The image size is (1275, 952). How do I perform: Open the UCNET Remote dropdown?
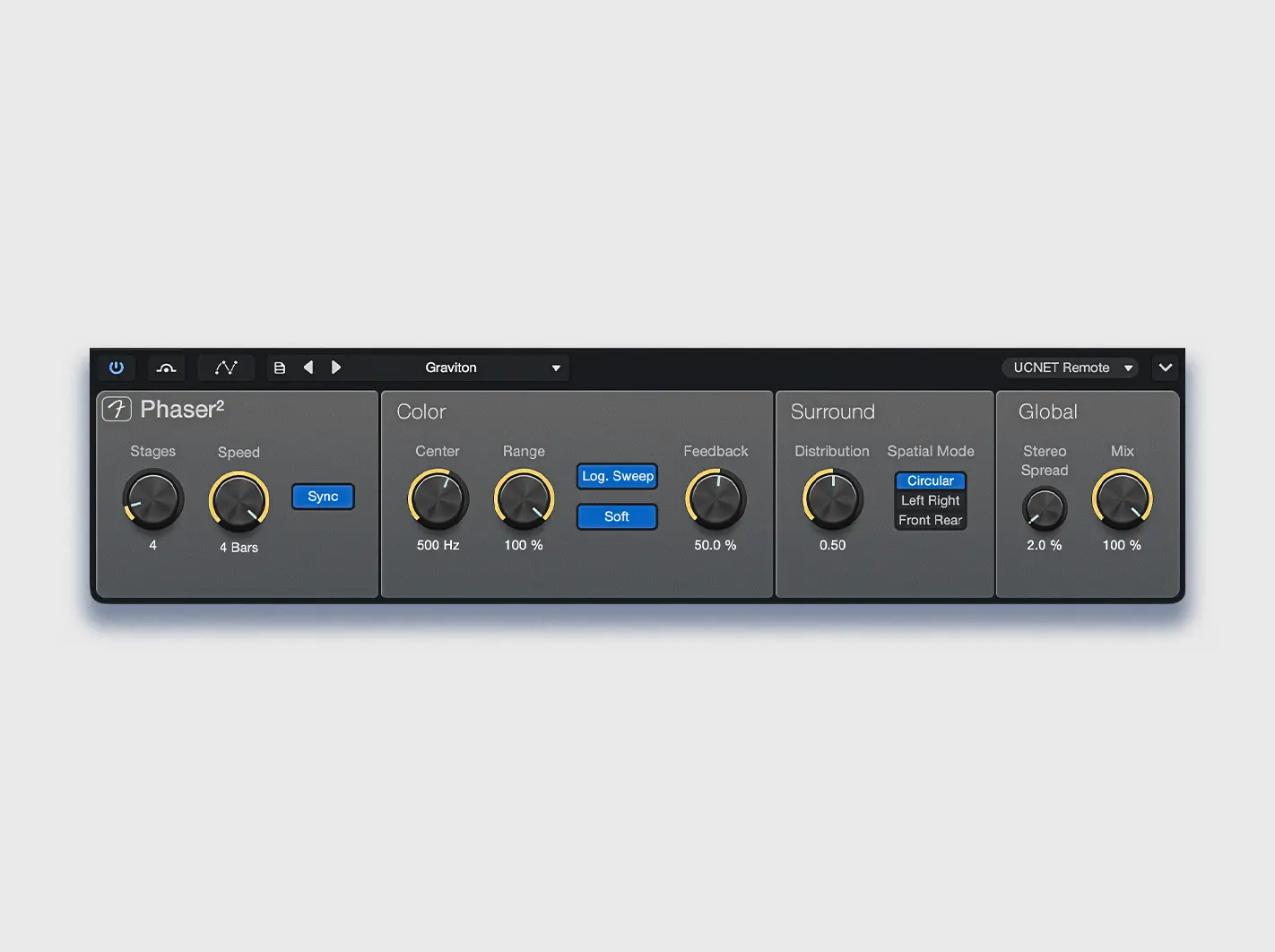click(1070, 368)
